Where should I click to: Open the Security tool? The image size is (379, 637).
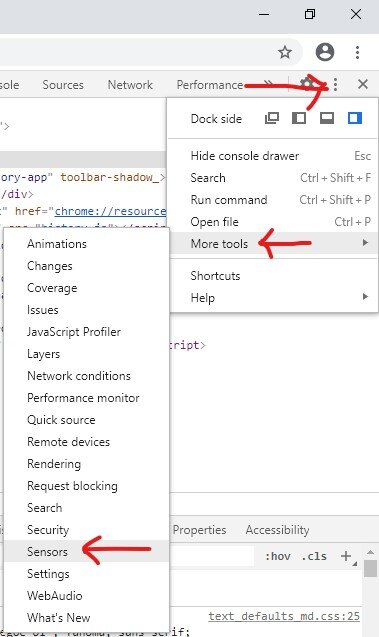click(x=86, y=530)
